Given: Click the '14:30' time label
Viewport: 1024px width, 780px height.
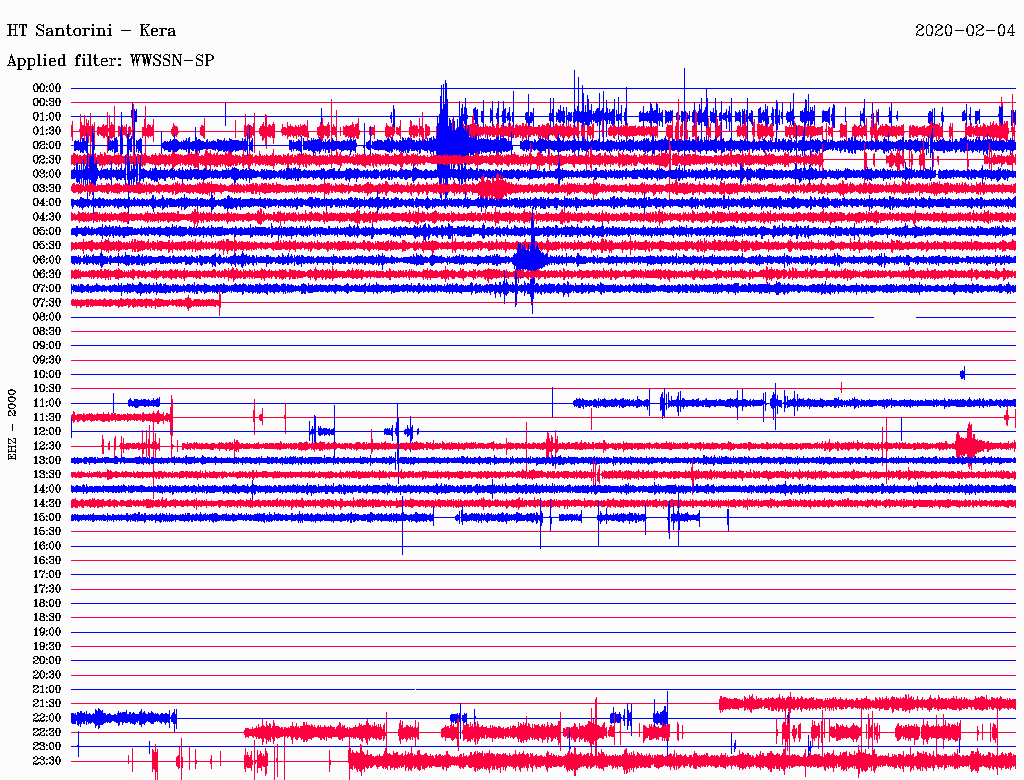Looking at the screenshot, I should [47, 504].
